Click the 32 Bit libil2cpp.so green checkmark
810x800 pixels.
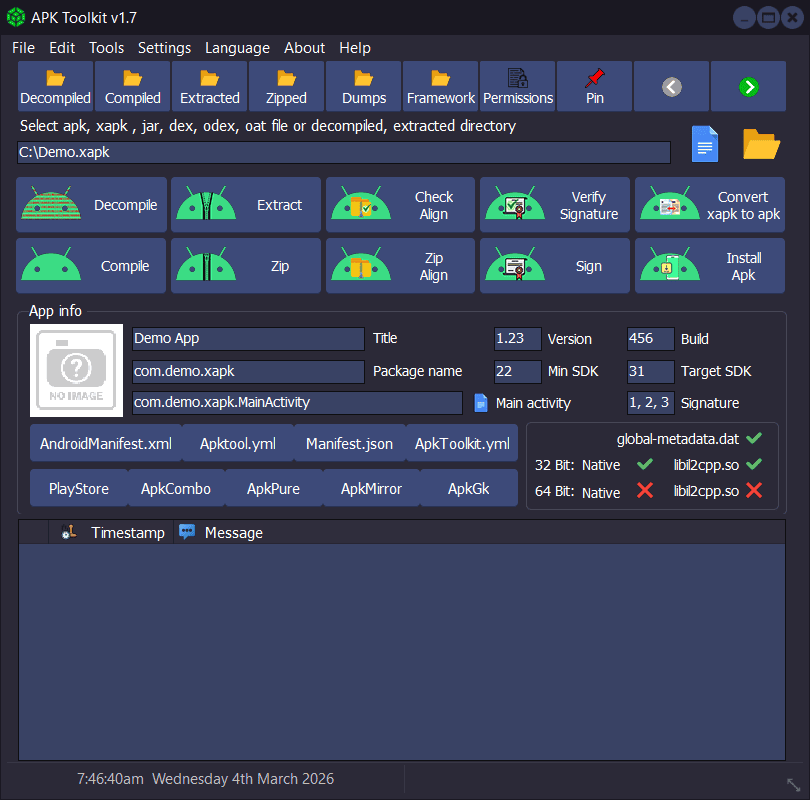click(x=754, y=464)
